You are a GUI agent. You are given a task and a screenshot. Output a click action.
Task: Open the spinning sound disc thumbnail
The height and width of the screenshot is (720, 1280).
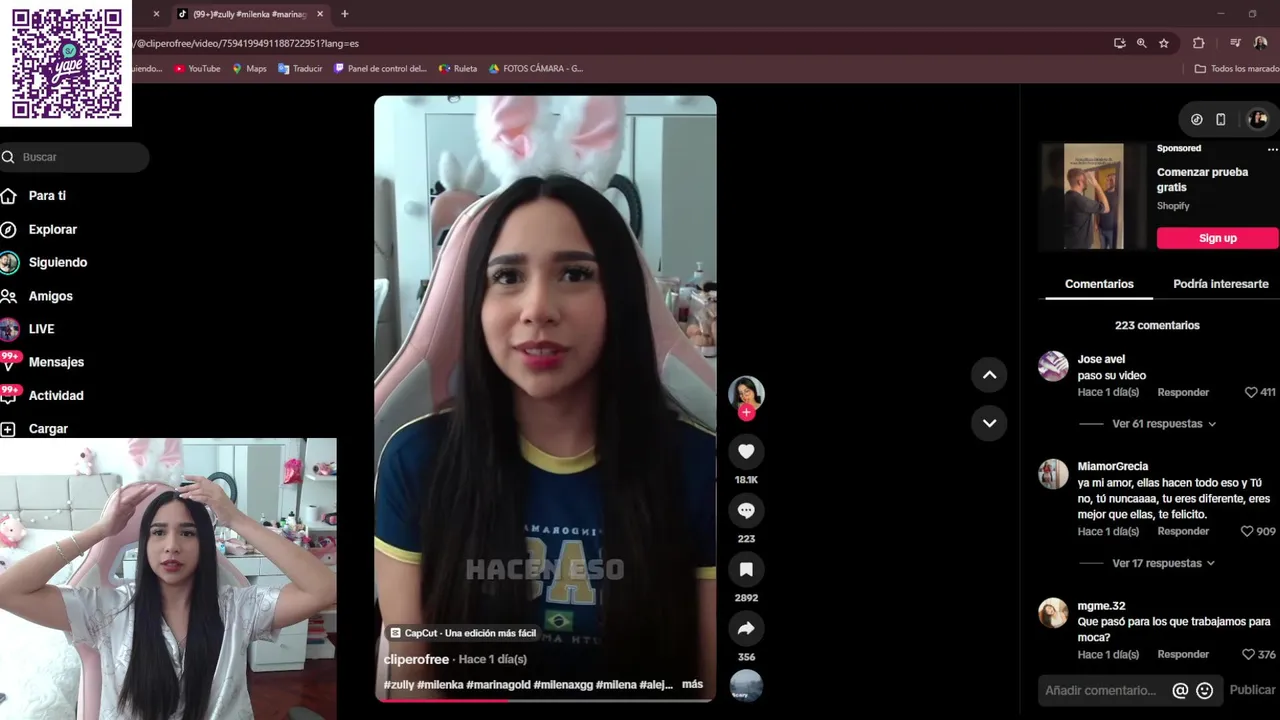746,686
